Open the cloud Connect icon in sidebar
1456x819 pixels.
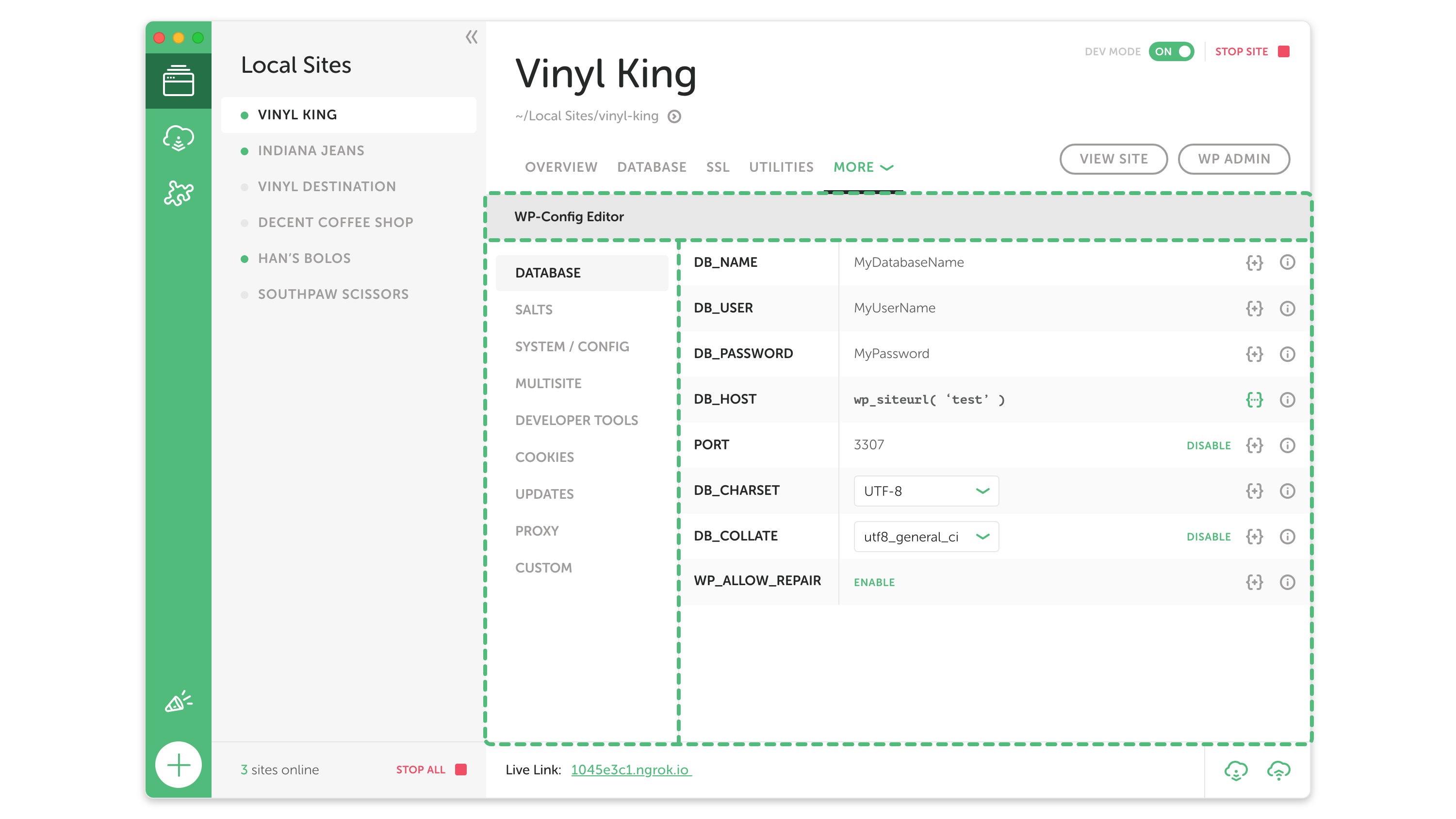178,138
